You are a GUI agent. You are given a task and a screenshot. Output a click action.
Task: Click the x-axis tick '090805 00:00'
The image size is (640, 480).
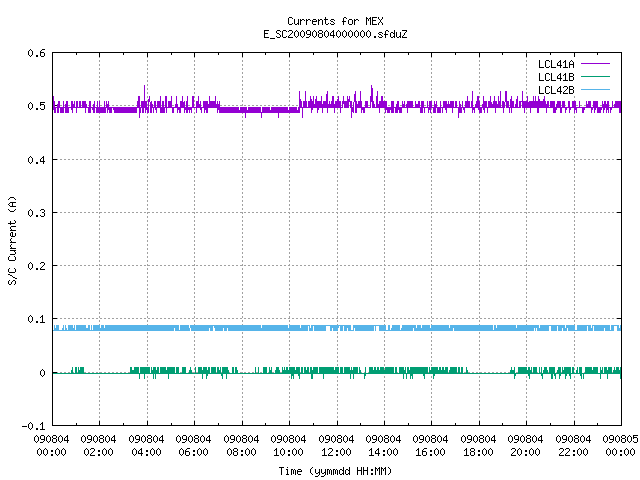coord(620,446)
